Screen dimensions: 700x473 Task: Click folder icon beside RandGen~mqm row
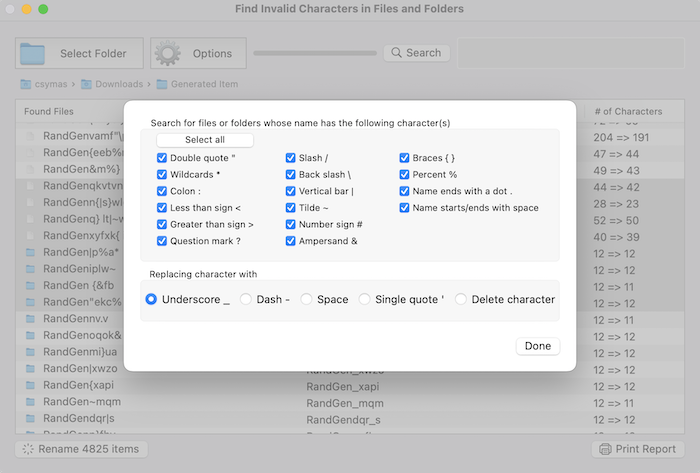[31, 402]
